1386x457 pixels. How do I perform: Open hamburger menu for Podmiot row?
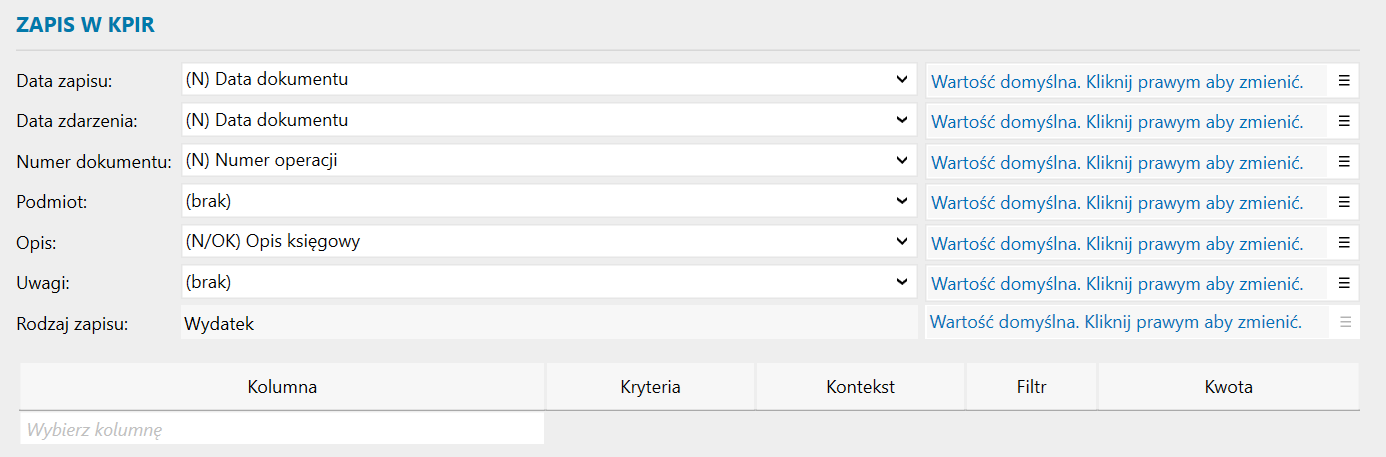tap(1344, 202)
